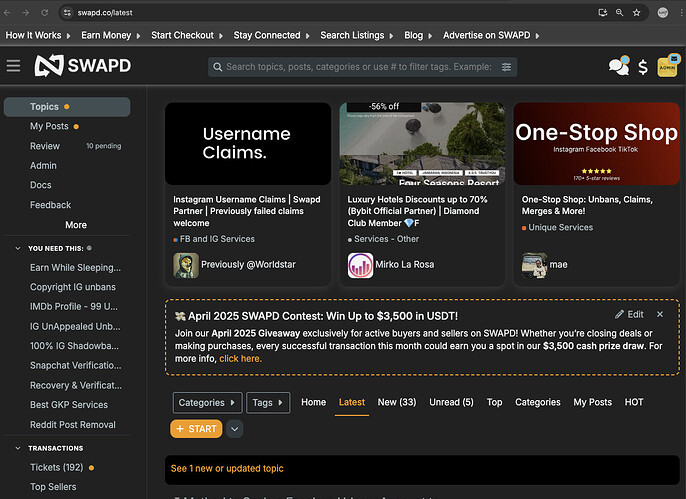Edit the contest banner with pencil
686x499 pixels.
(x=629, y=314)
